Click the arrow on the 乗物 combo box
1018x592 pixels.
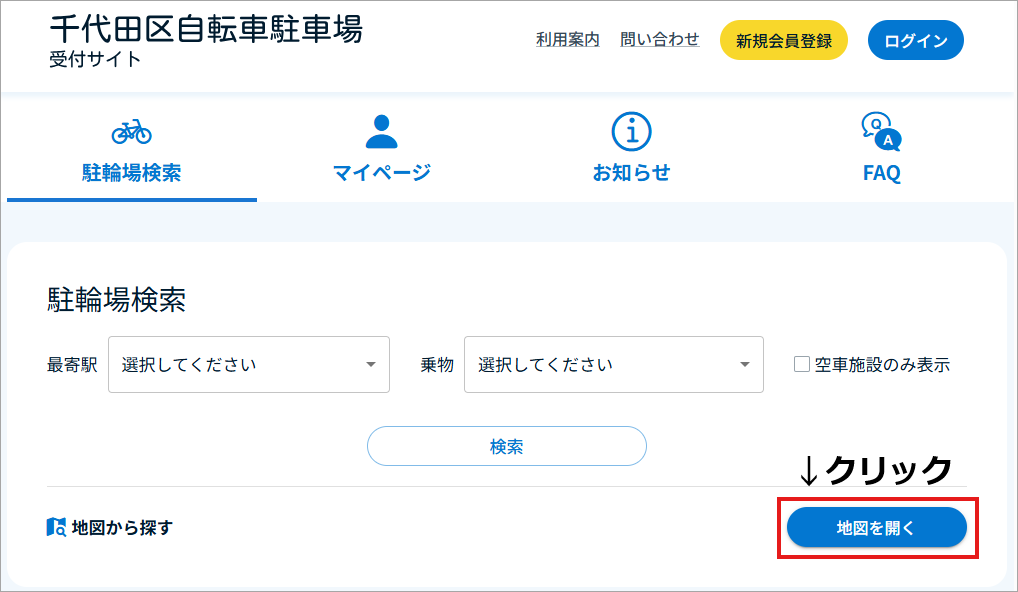pos(745,365)
